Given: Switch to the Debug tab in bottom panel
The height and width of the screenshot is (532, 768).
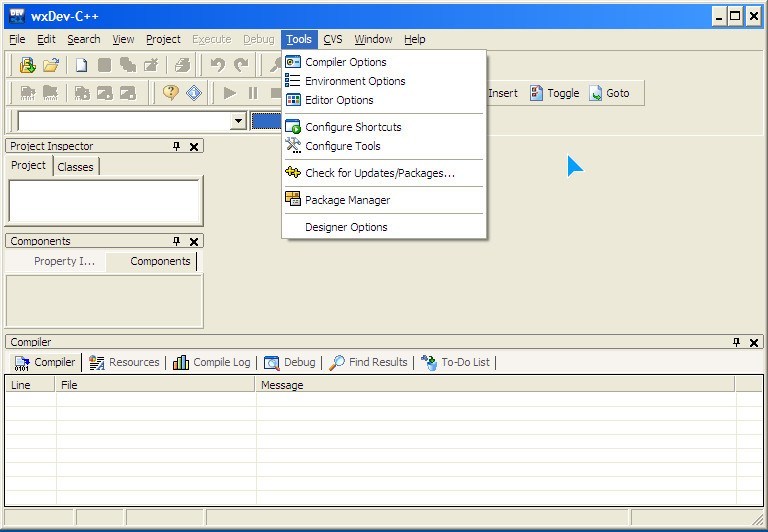Looking at the screenshot, I should pos(289,363).
